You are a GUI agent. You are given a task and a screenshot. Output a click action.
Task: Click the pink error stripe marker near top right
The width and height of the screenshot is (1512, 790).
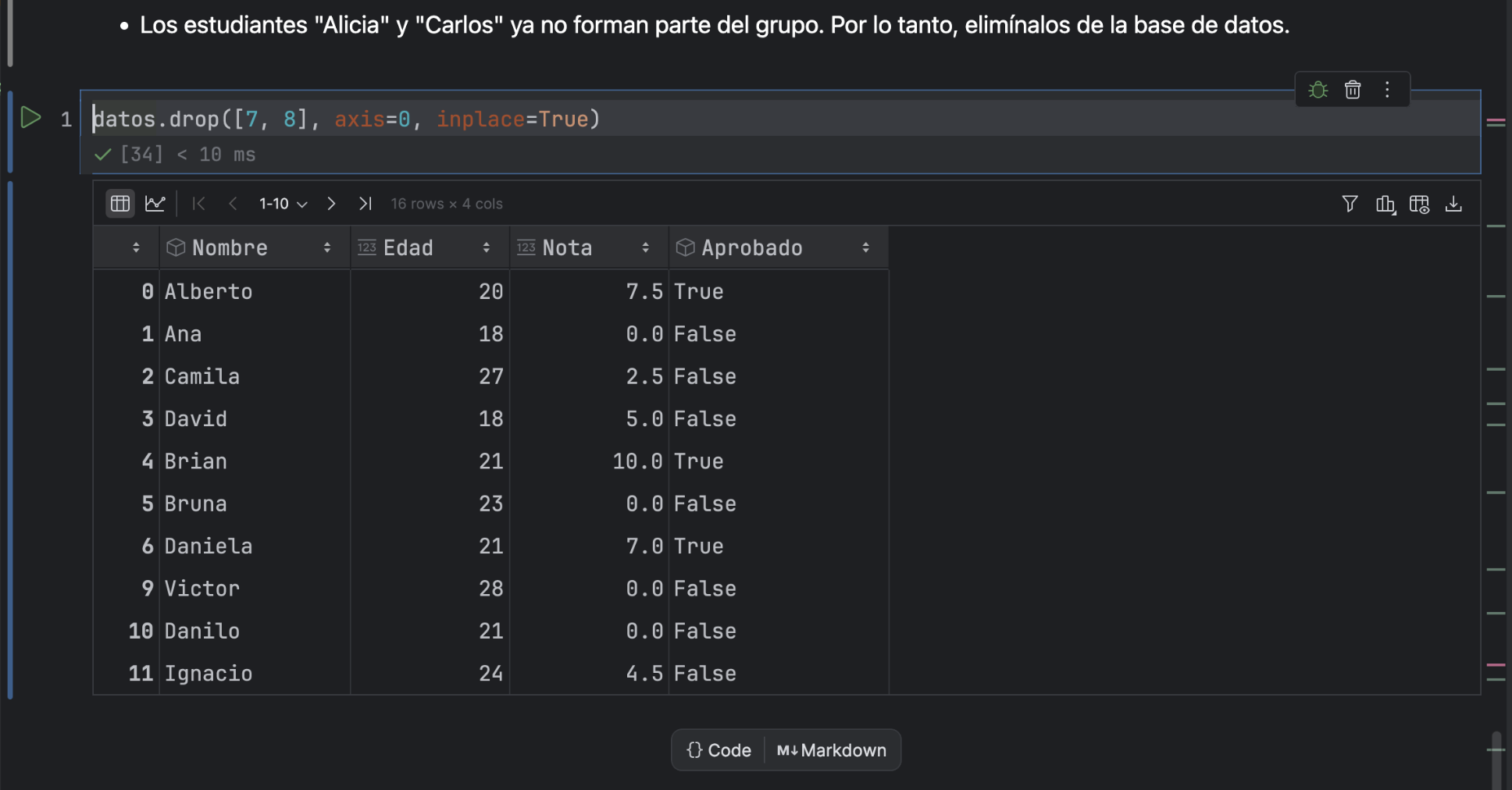click(1496, 122)
